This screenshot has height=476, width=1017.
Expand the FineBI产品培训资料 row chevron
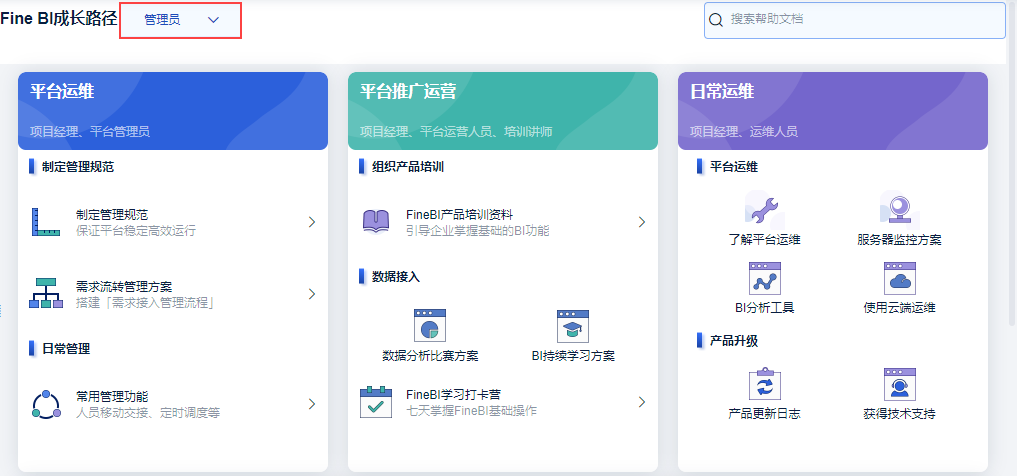pyautogui.click(x=641, y=222)
